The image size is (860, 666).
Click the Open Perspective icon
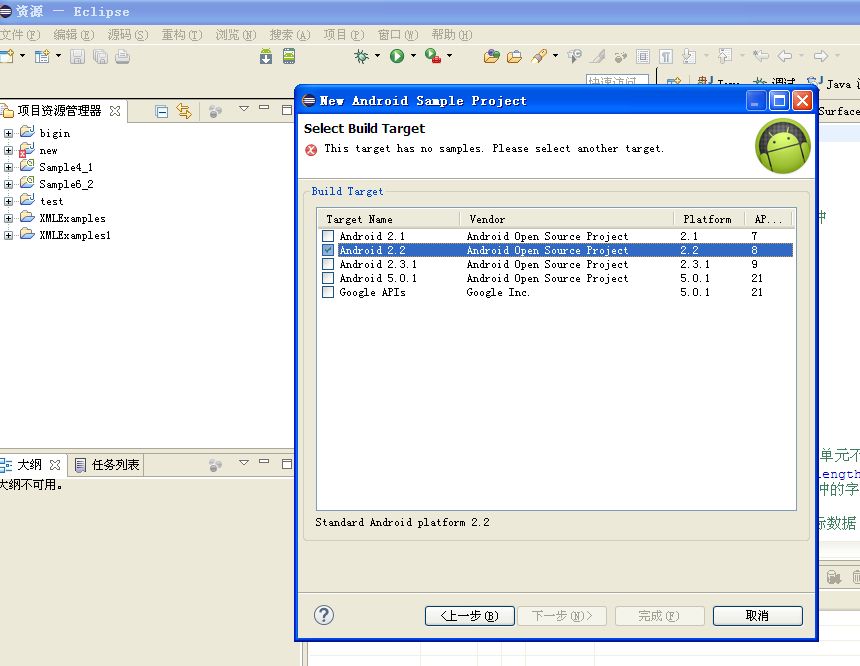[x=674, y=82]
